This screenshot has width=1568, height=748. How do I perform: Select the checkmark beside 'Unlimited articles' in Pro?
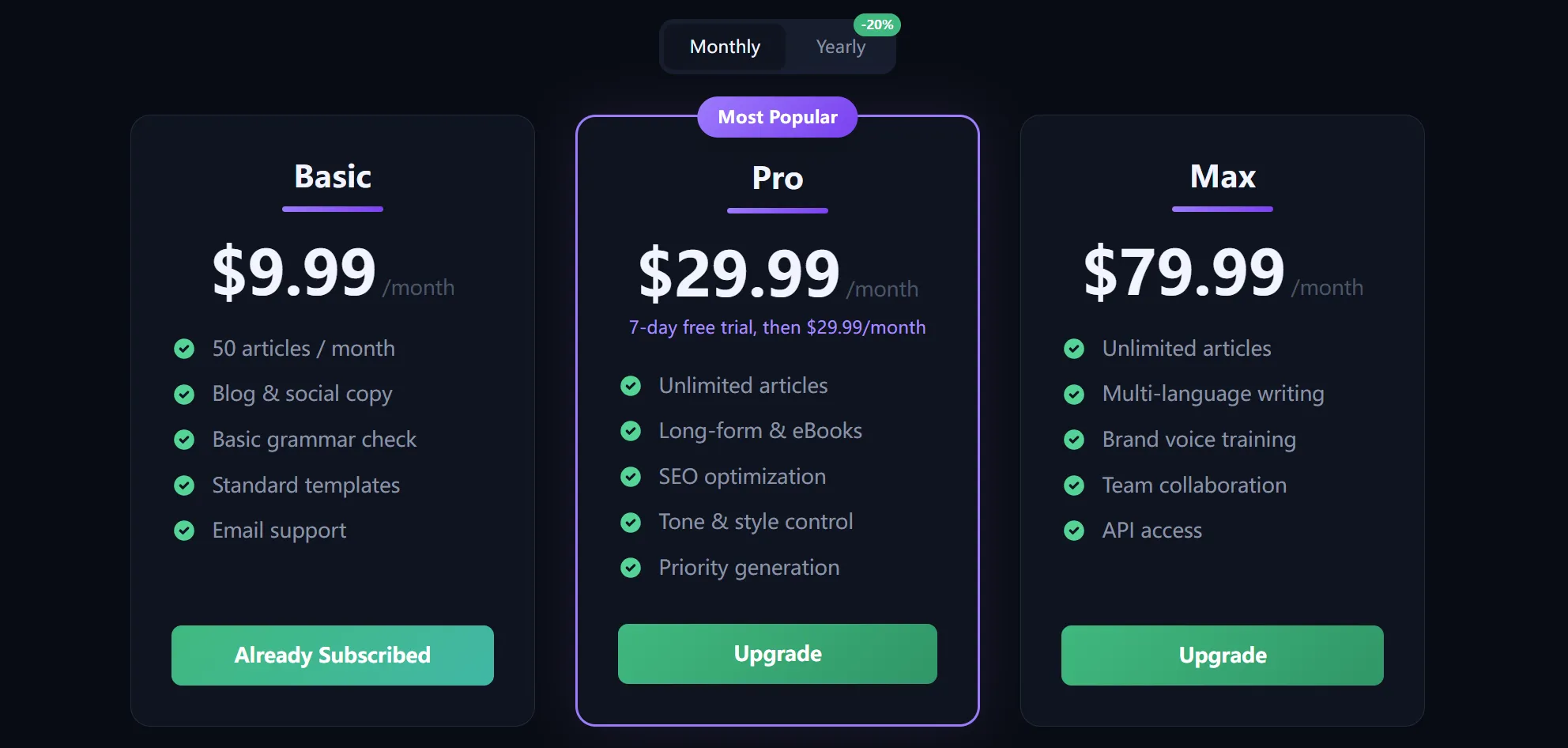(630, 386)
